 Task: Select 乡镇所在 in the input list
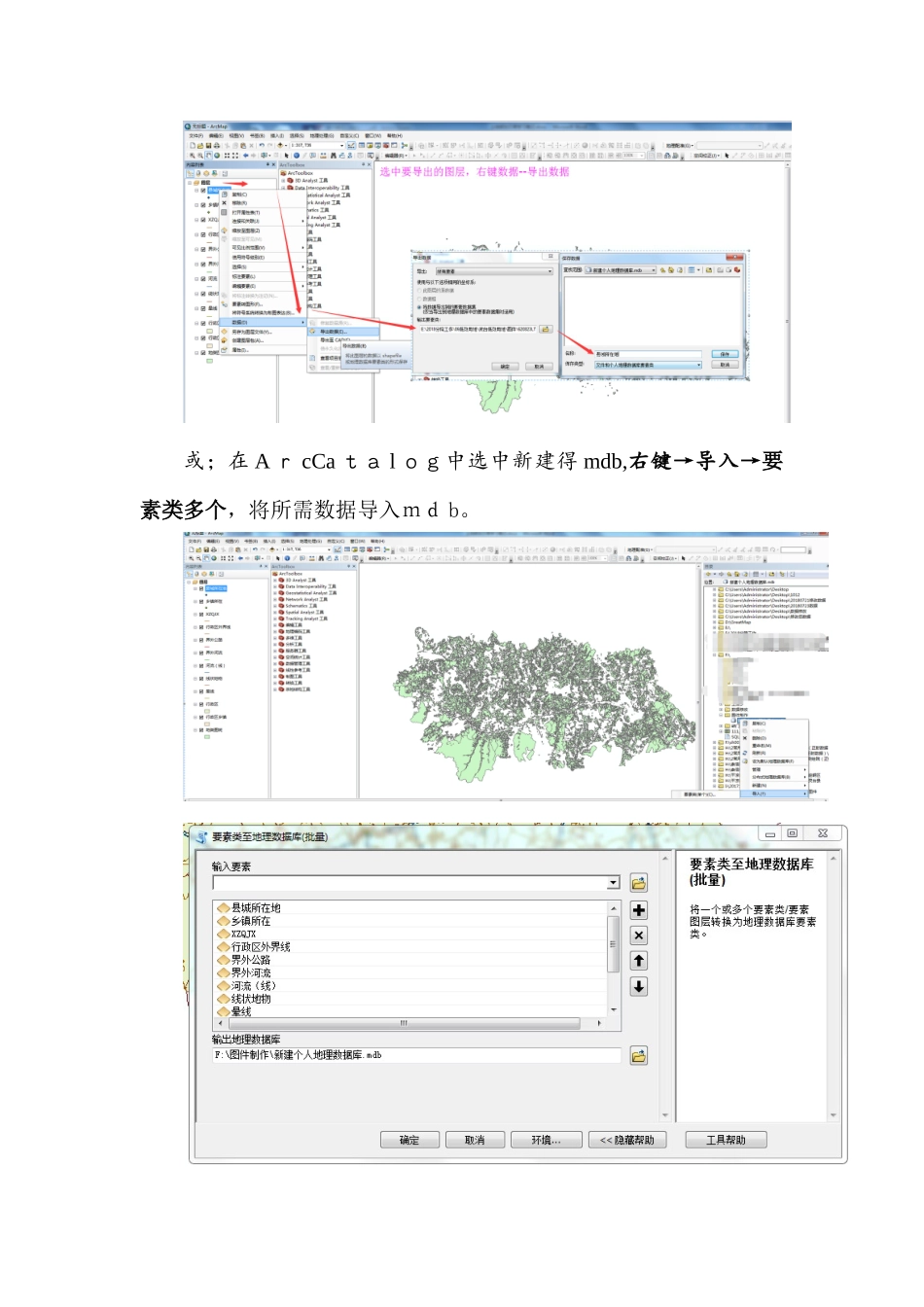[251, 921]
